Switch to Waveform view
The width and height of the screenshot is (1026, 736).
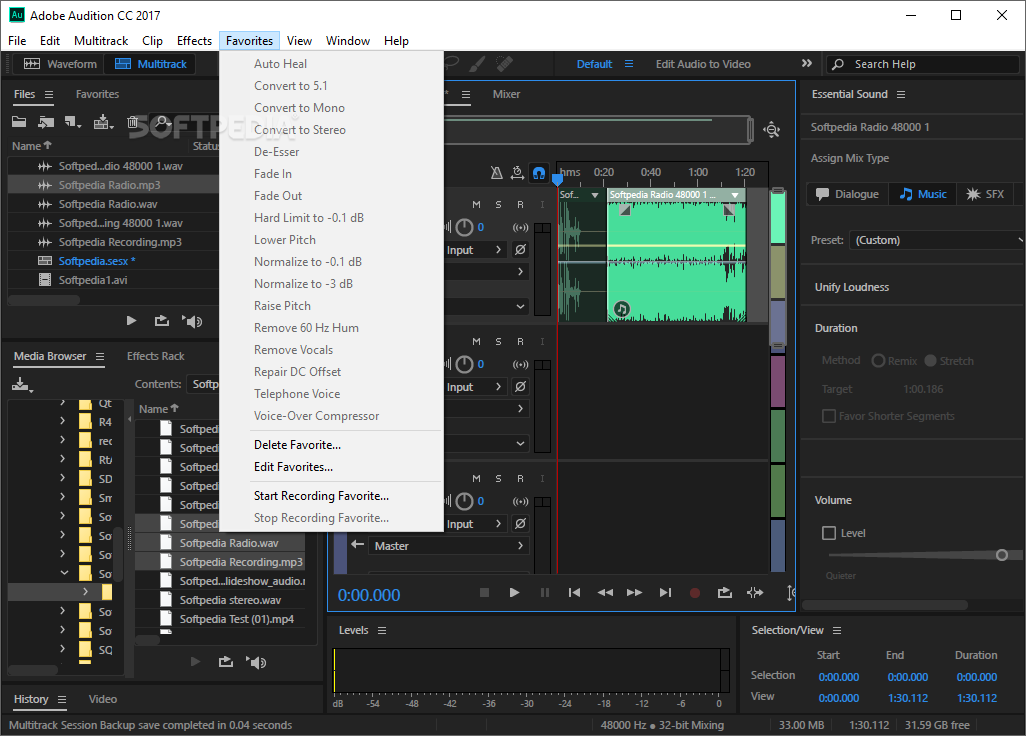tap(60, 63)
